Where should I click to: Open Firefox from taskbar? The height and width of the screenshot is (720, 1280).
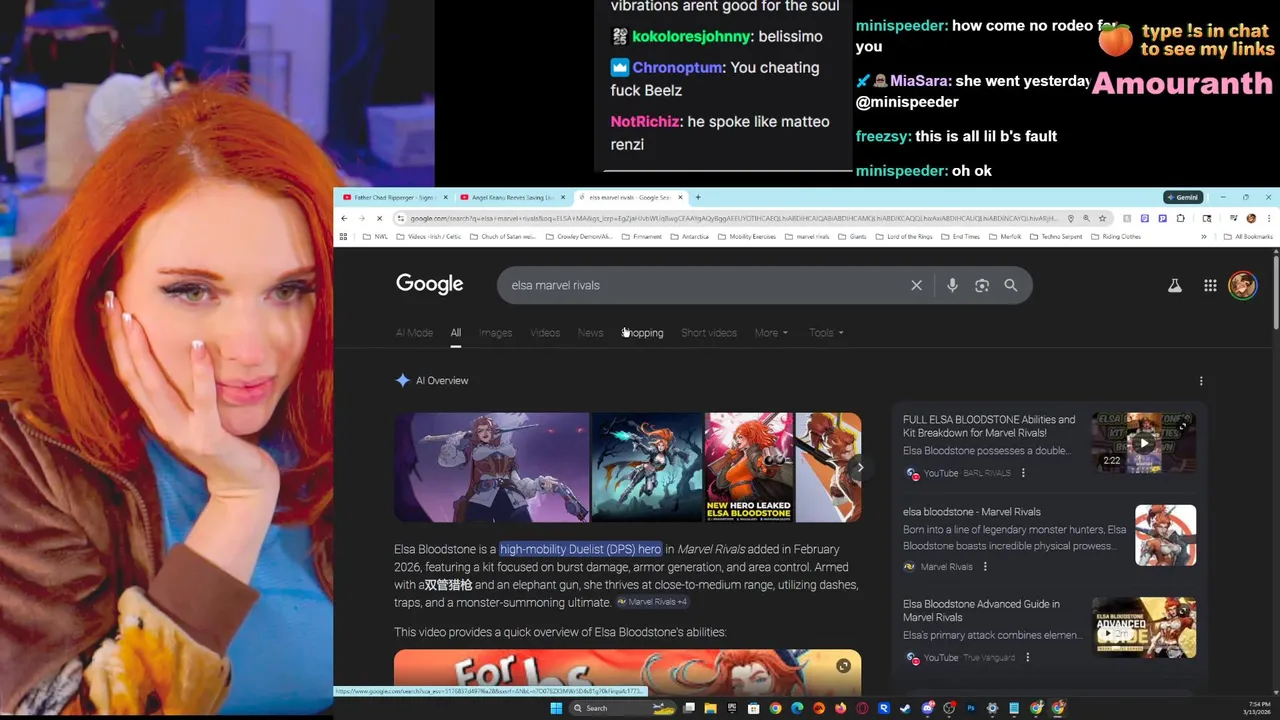pyautogui.click(x=840, y=708)
